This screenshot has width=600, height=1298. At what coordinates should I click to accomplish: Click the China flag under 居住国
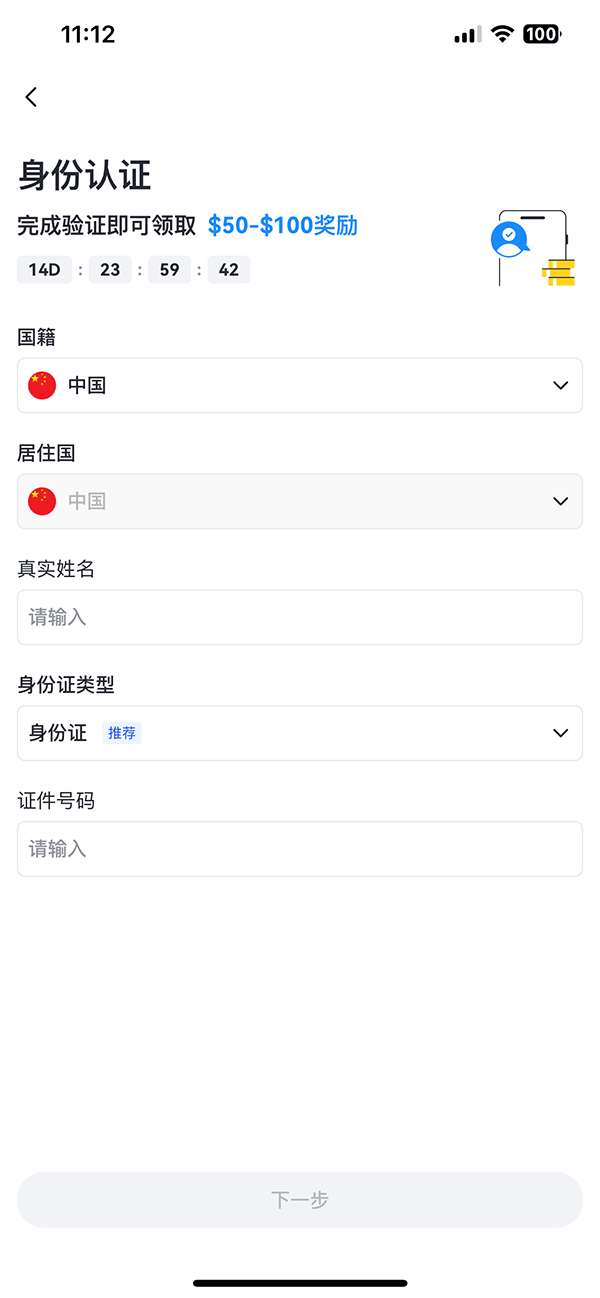(41, 501)
